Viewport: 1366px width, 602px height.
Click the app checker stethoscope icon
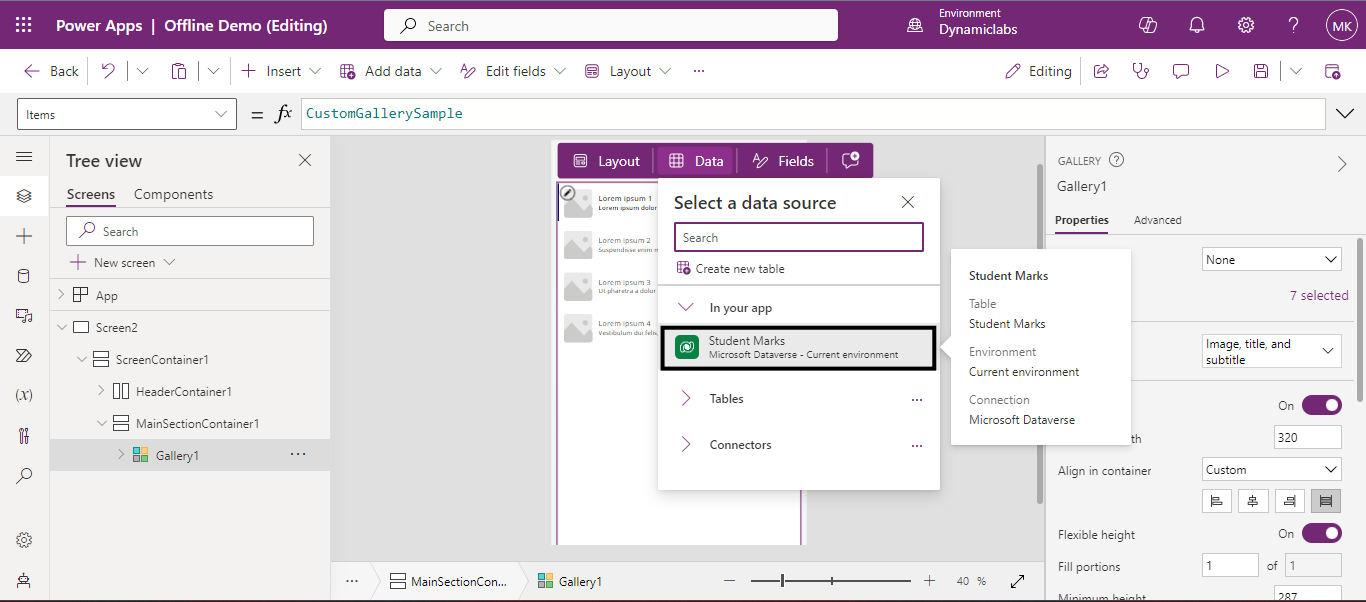1140,71
